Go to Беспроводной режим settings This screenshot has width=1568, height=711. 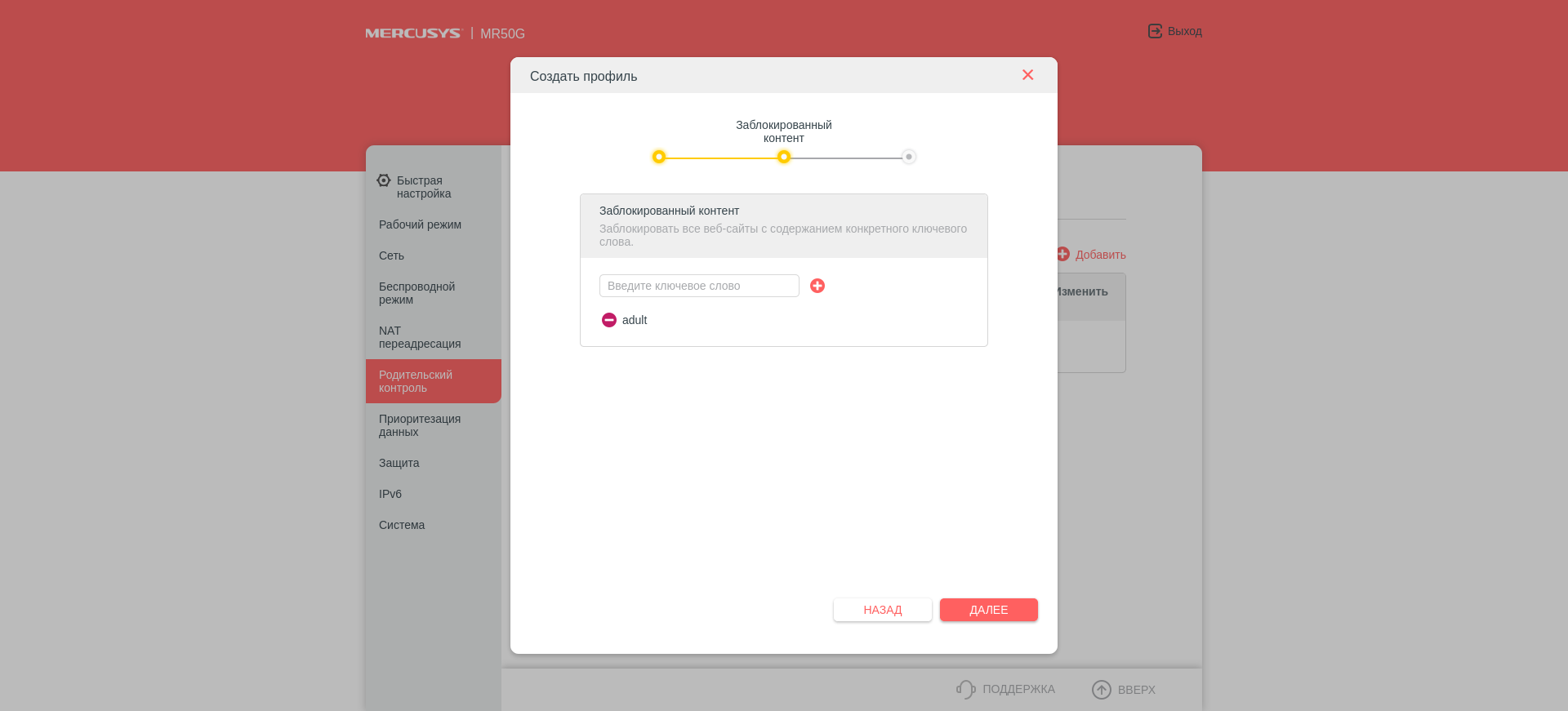pyautogui.click(x=416, y=293)
